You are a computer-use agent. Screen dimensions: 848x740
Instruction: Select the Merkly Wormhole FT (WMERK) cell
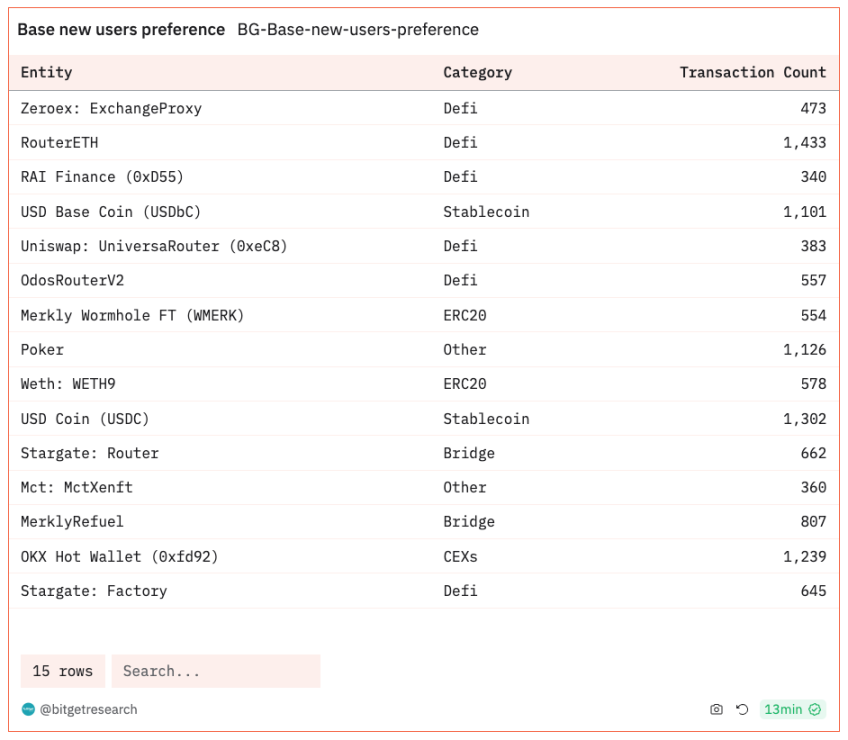tap(132, 315)
